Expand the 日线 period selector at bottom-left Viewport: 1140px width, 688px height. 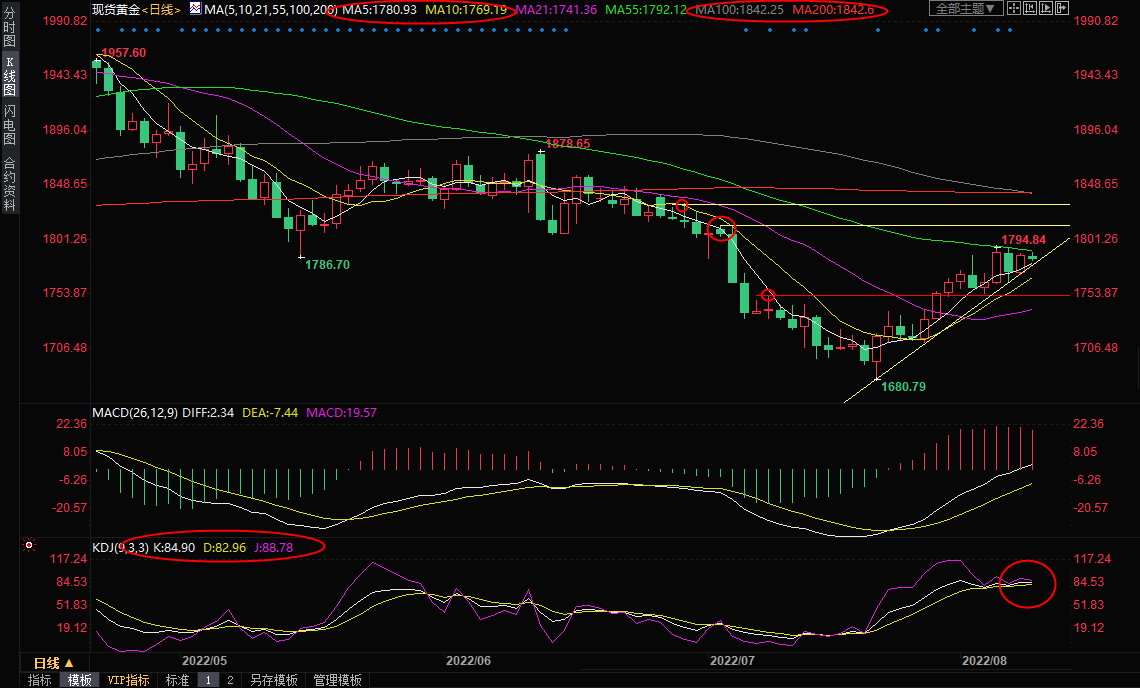[53, 663]
